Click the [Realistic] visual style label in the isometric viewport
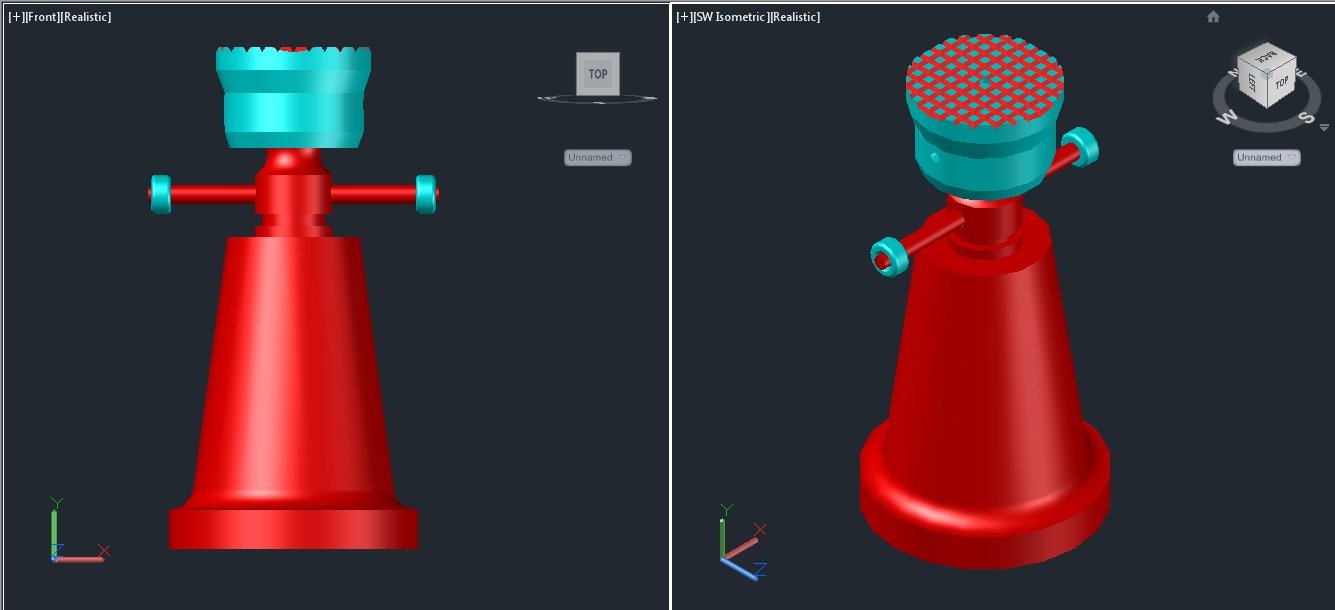The height and width of the screenshot is (610, 1335). (795, 18)
